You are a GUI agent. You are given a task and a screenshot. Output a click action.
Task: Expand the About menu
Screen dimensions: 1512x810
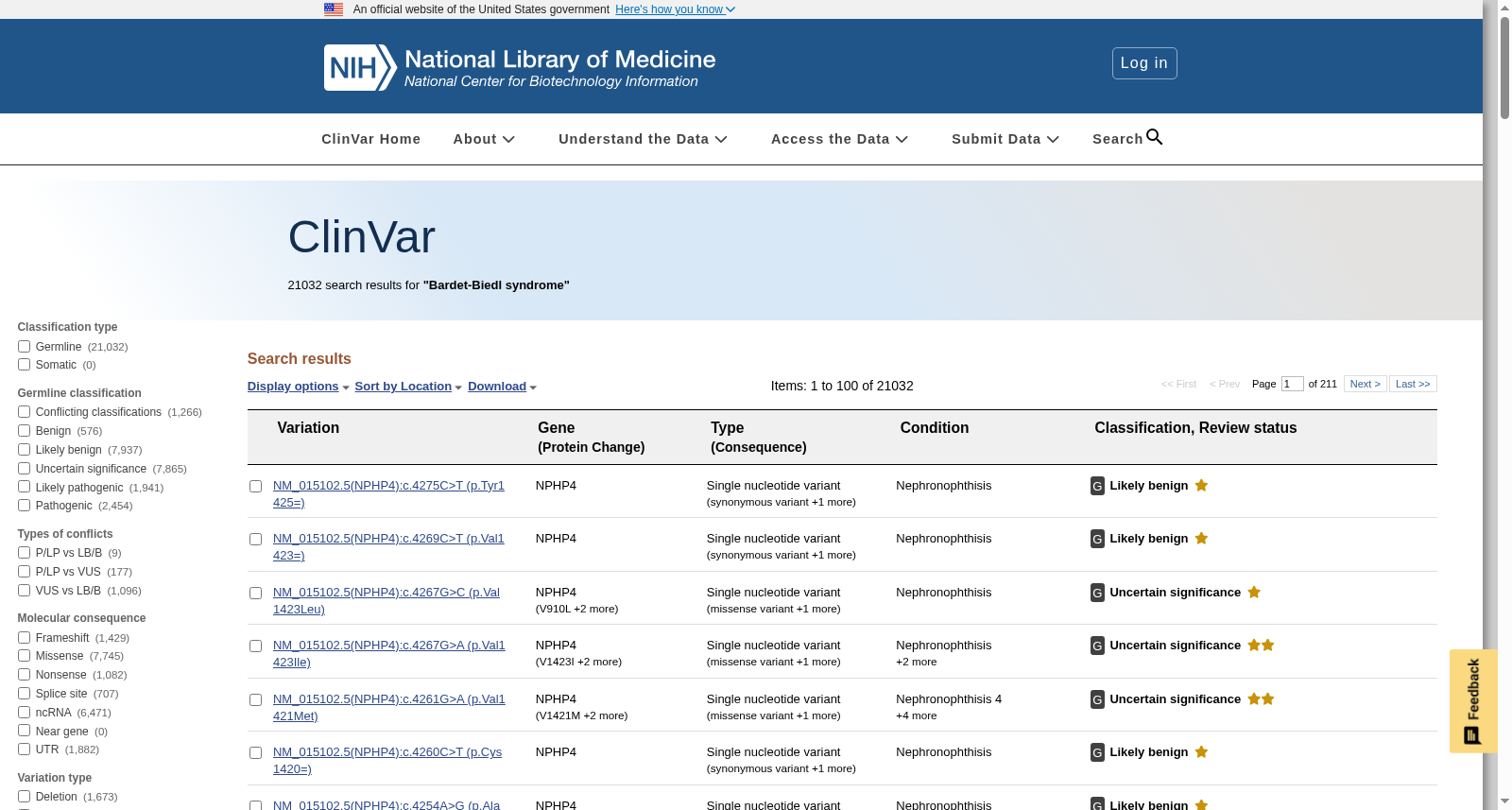point(484,139)
